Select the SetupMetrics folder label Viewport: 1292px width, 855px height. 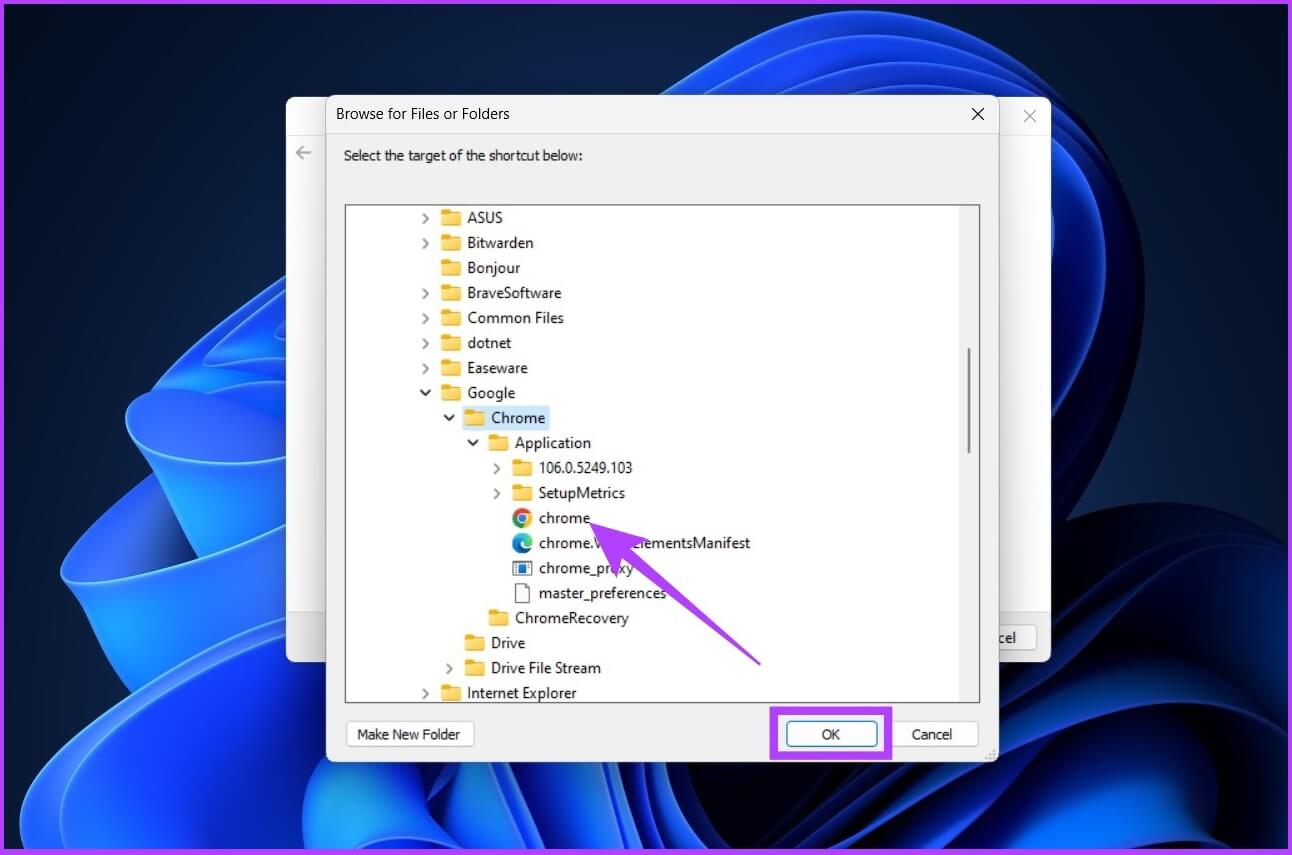coord(582,493)
